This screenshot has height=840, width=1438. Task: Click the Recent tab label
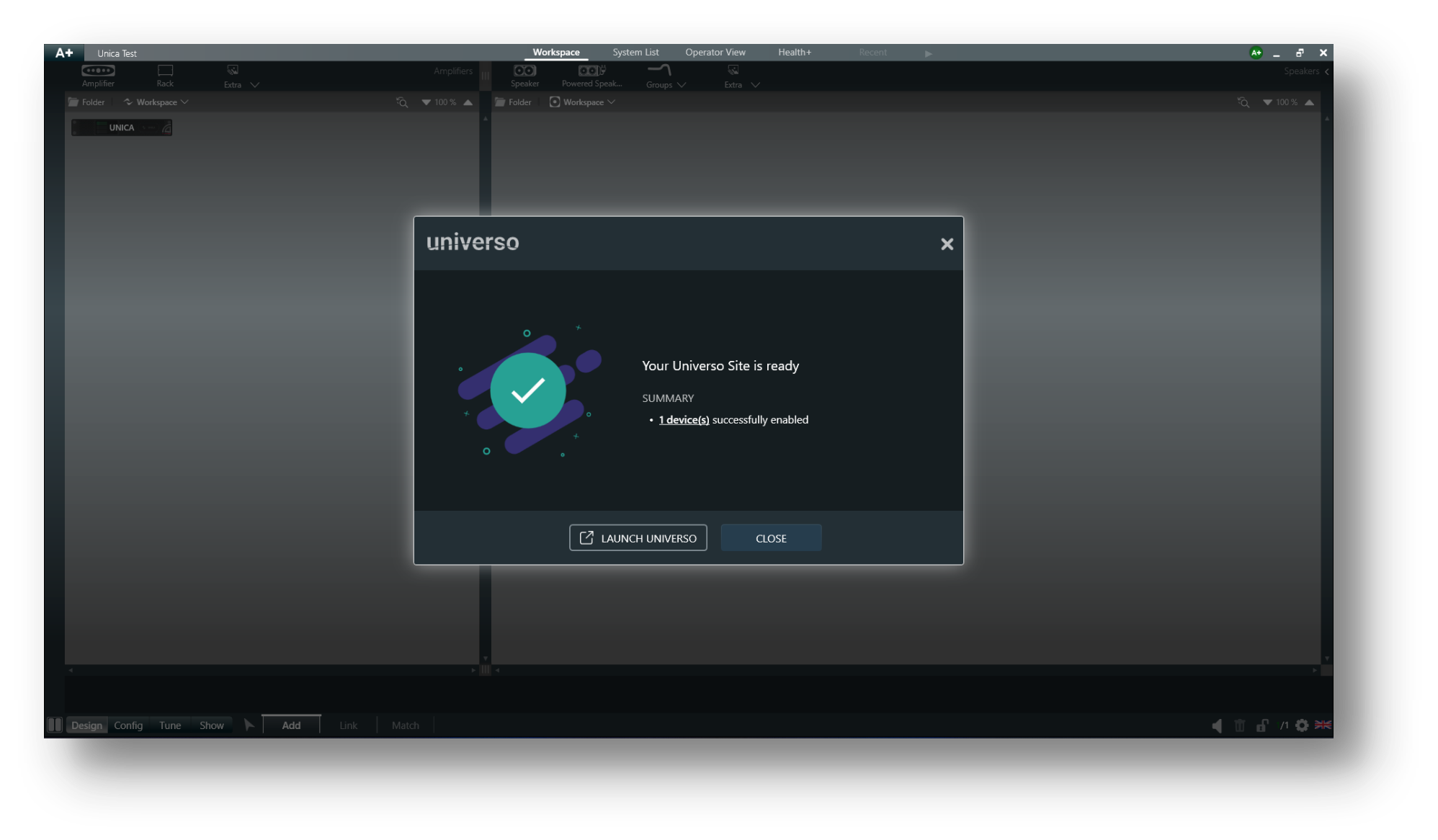[x=872, y=53]
